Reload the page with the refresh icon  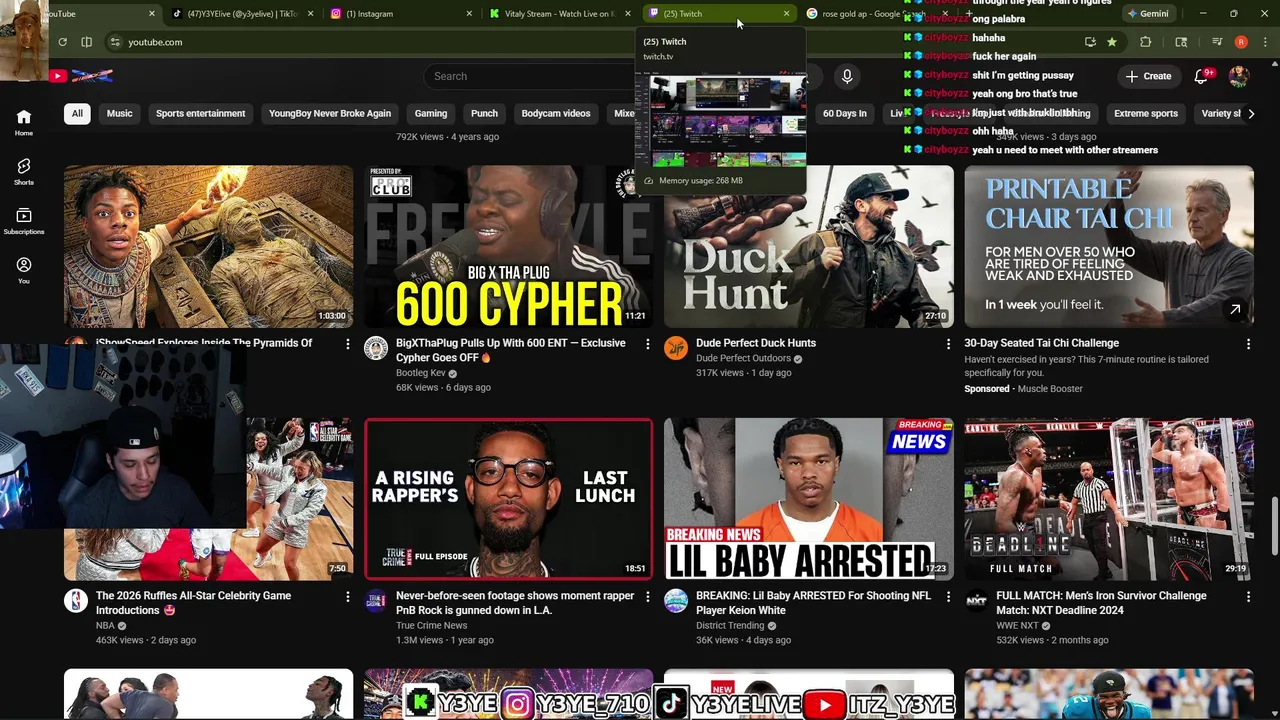click(x=62, y=42)
